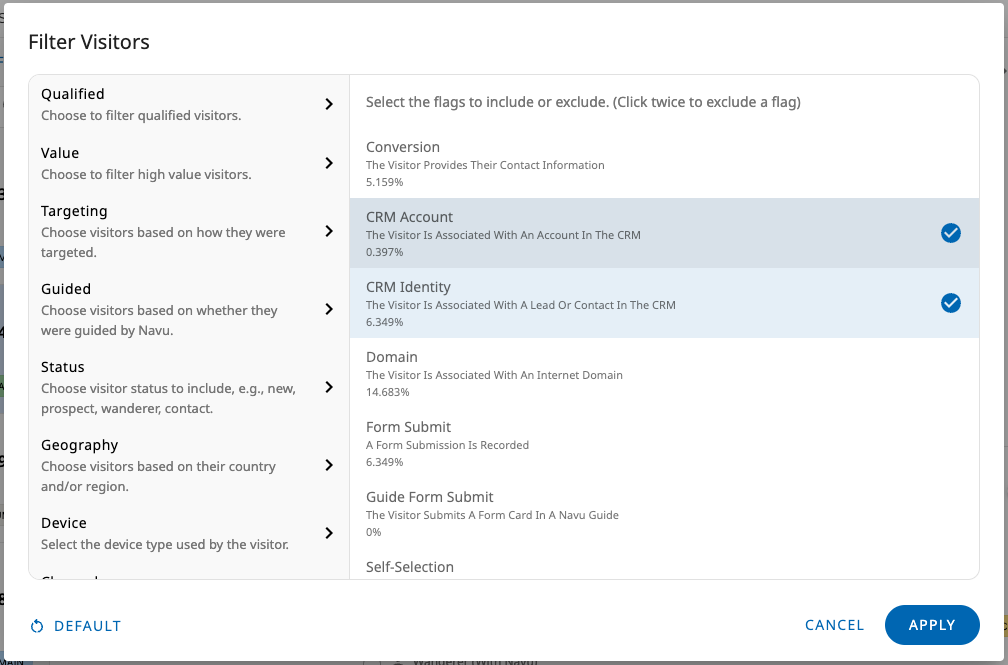Include the Domain flag
1008x665 pixels.
663,373
